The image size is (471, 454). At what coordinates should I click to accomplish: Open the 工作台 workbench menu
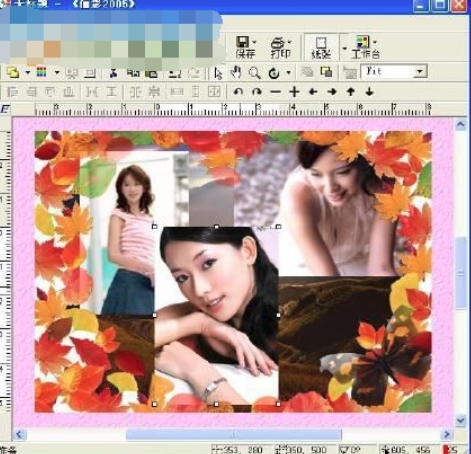(x=366, y=47)
